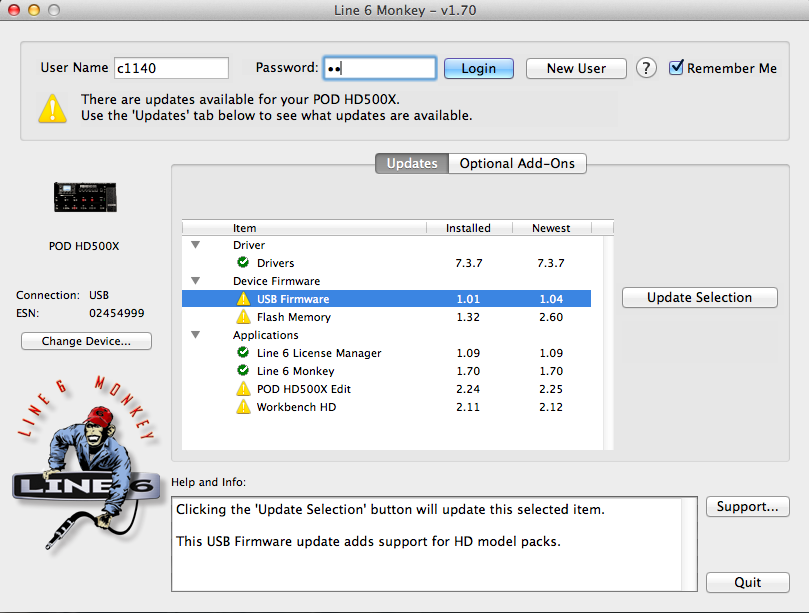The height and width of the screenshot is (613, 809).
Task: Select the Workbench HD row
Action: click(x=386, y=407)
